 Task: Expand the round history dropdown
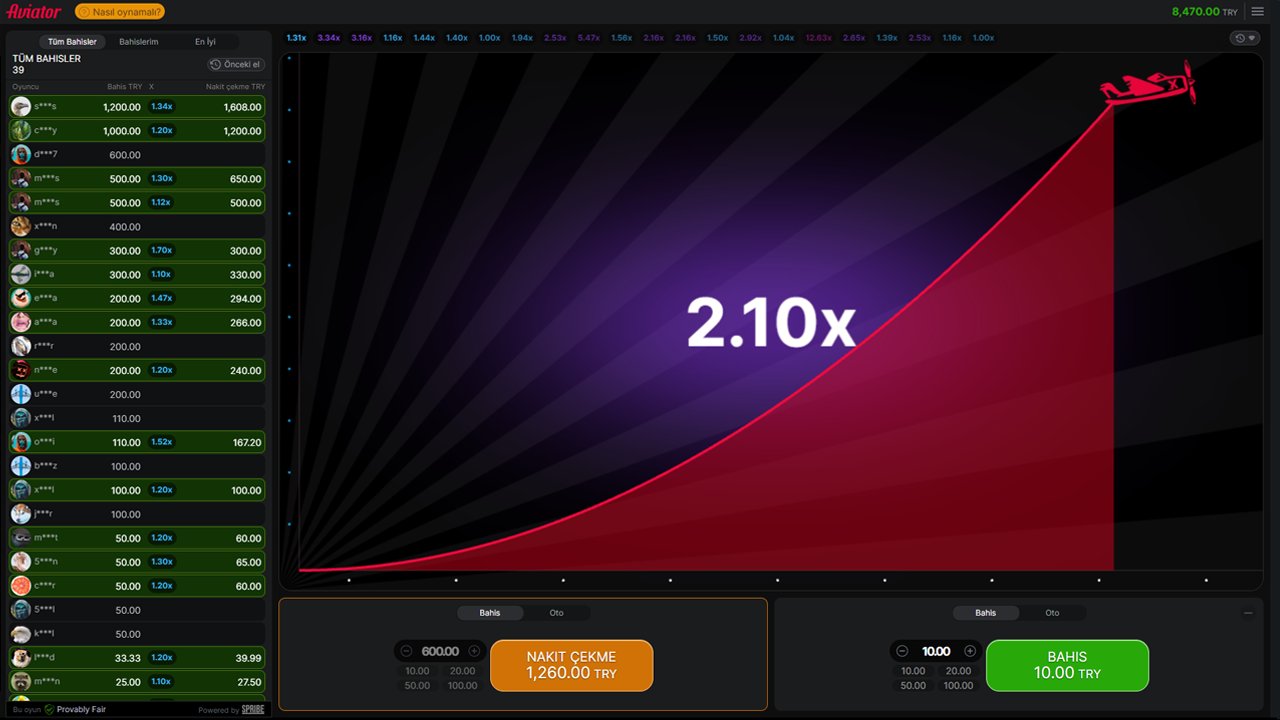tap(1245, 38)
